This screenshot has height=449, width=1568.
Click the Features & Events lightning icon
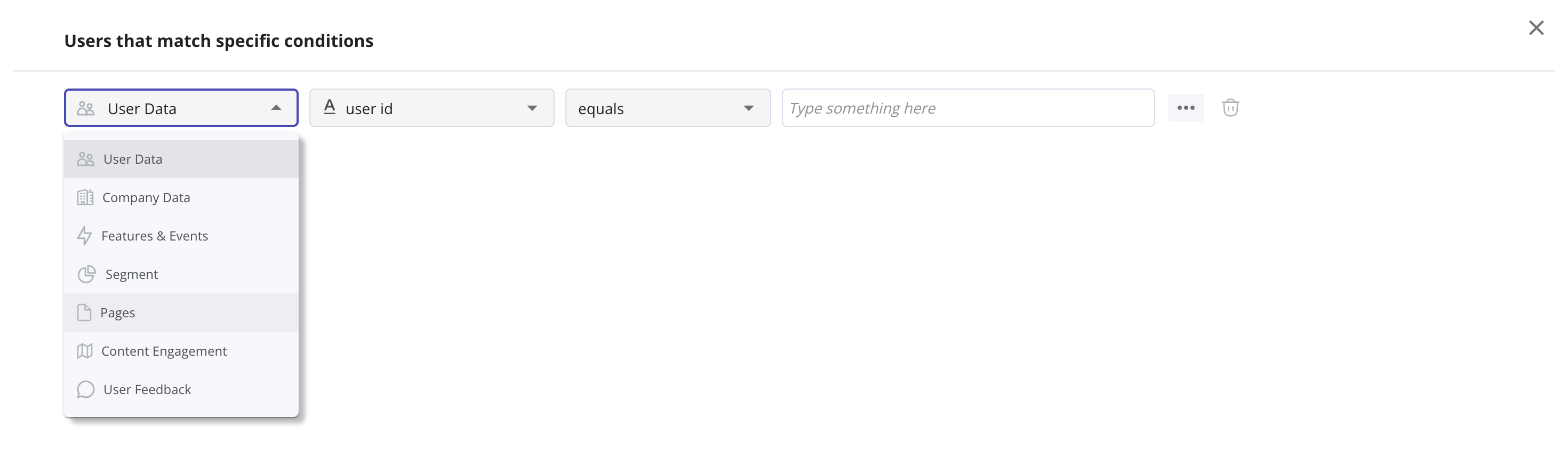[x=85, y=236]
